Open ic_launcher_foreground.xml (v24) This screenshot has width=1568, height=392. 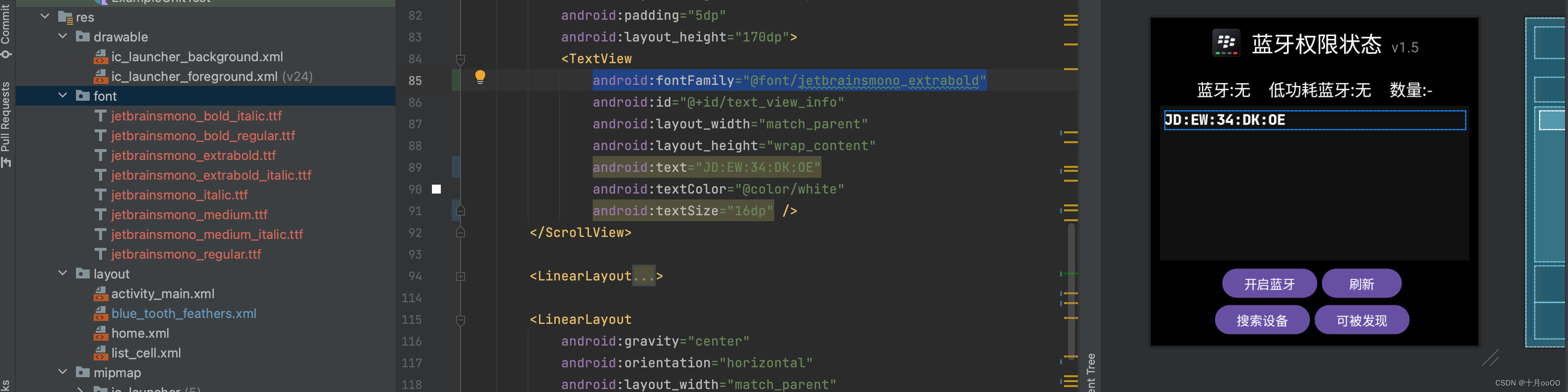212,76
